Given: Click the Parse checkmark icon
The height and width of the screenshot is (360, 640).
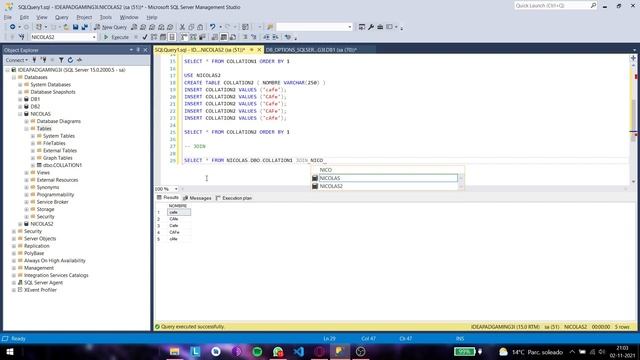Looking at the screenshot, I should tap(144, 37).
